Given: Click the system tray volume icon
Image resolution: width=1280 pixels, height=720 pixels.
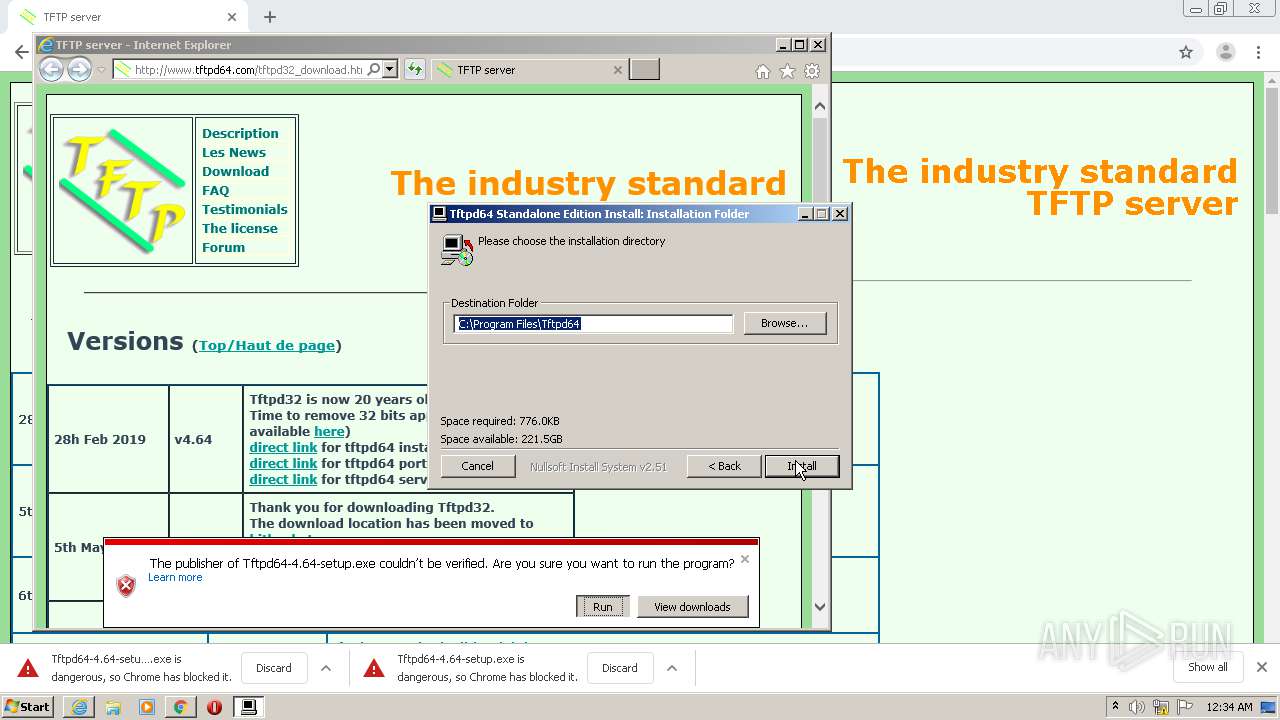Looking at the screenshot, I should (1136, 707).
